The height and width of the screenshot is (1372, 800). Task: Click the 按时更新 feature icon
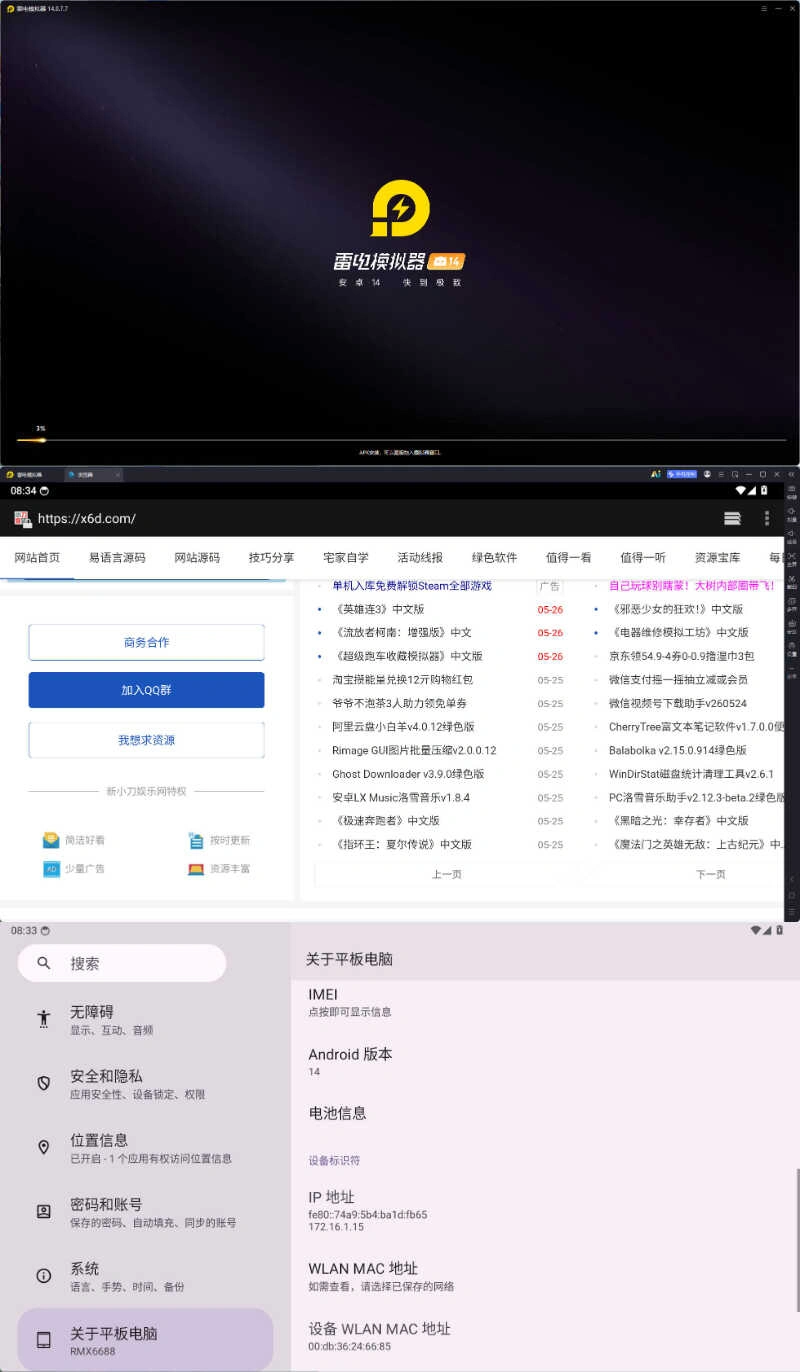pyautogui.click(x=196, y=840)
